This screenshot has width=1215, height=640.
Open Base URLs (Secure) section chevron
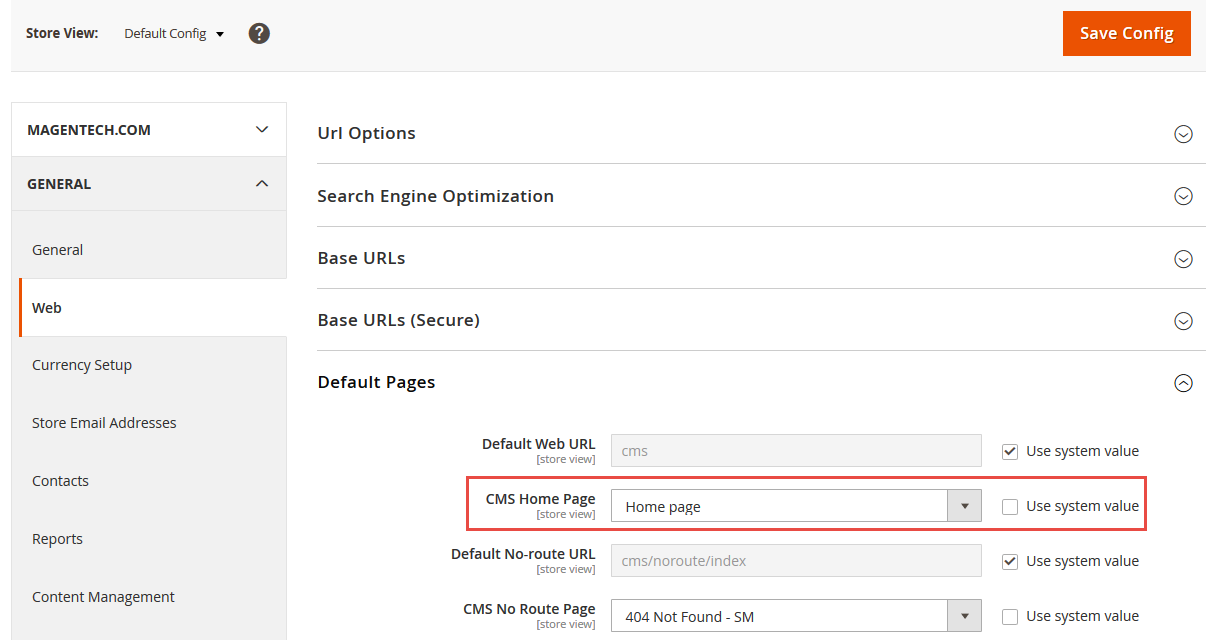pyautogui.click(x=1183, y=321)
